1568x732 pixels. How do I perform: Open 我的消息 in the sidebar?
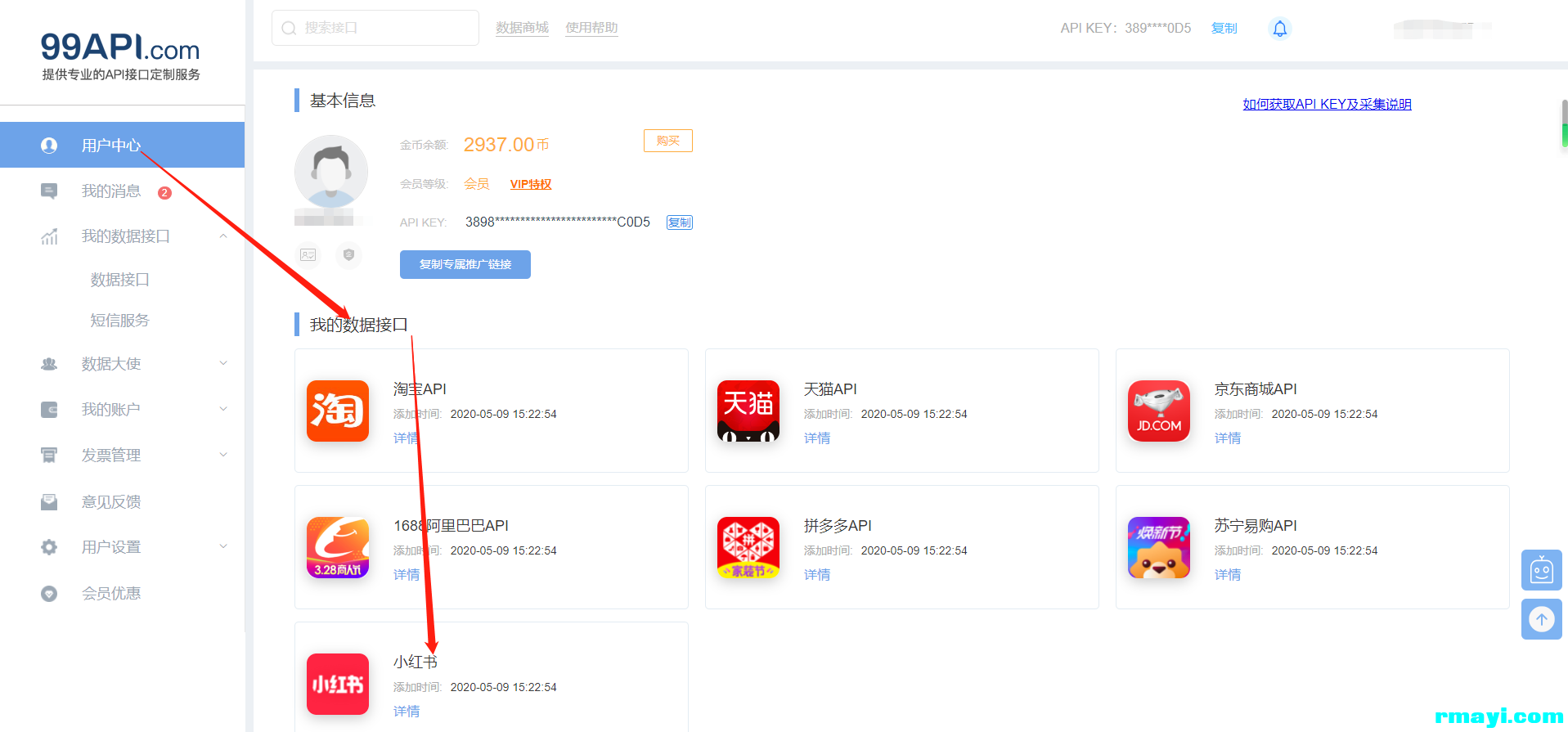(111, 191)
